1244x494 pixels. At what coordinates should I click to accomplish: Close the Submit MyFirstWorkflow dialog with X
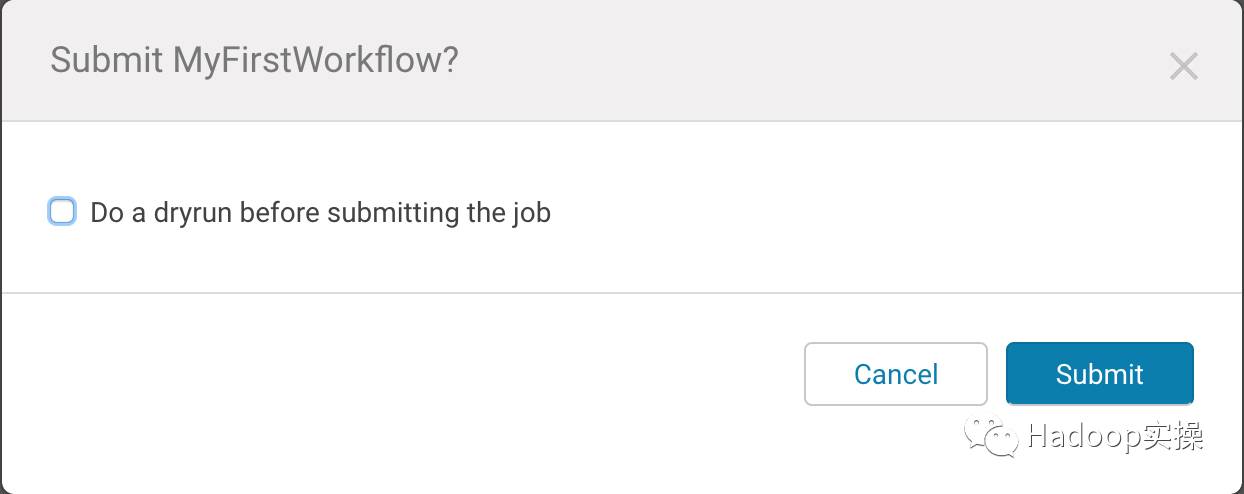(1183, 67)
